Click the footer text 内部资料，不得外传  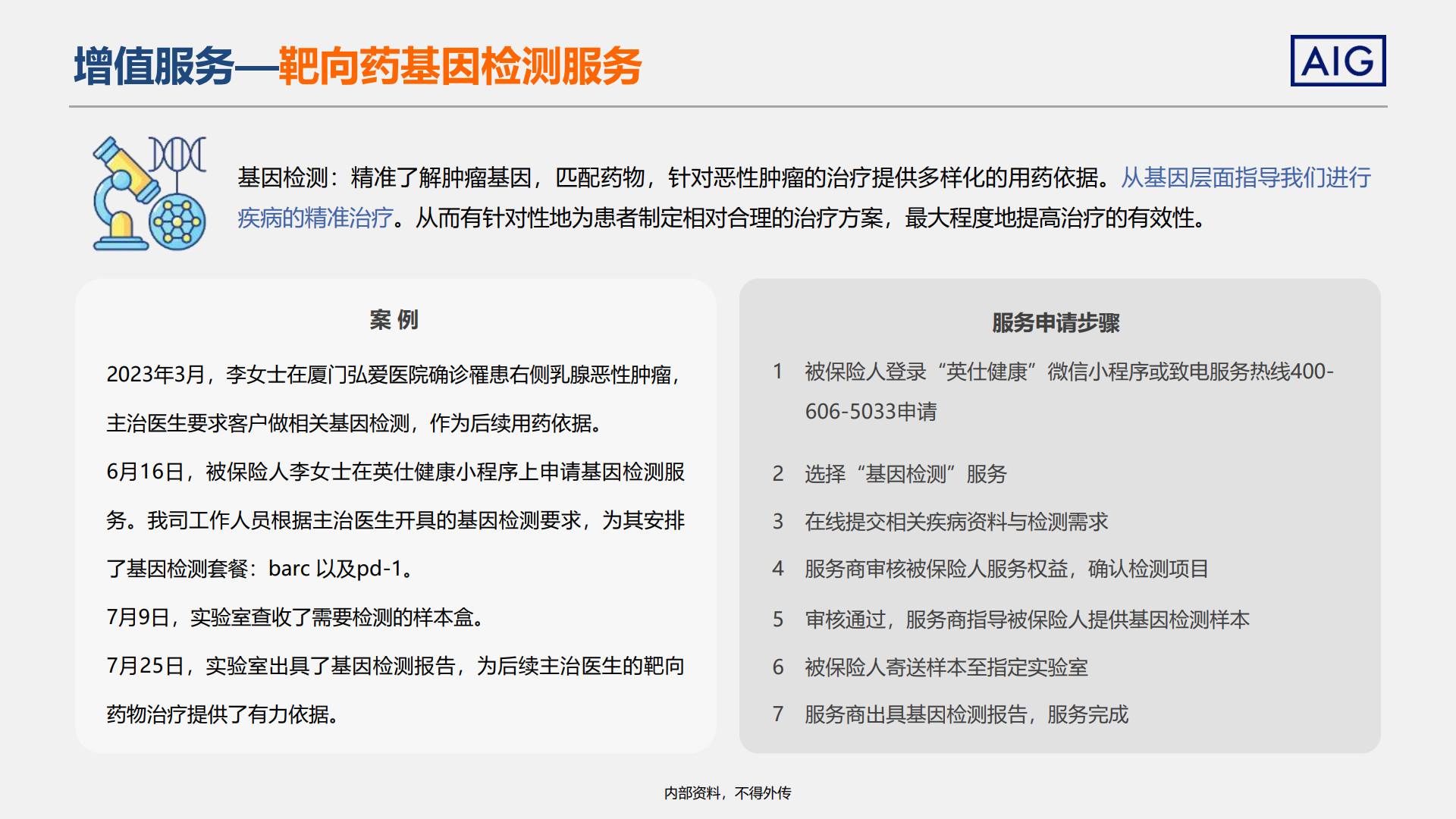(x=727, y=793)
